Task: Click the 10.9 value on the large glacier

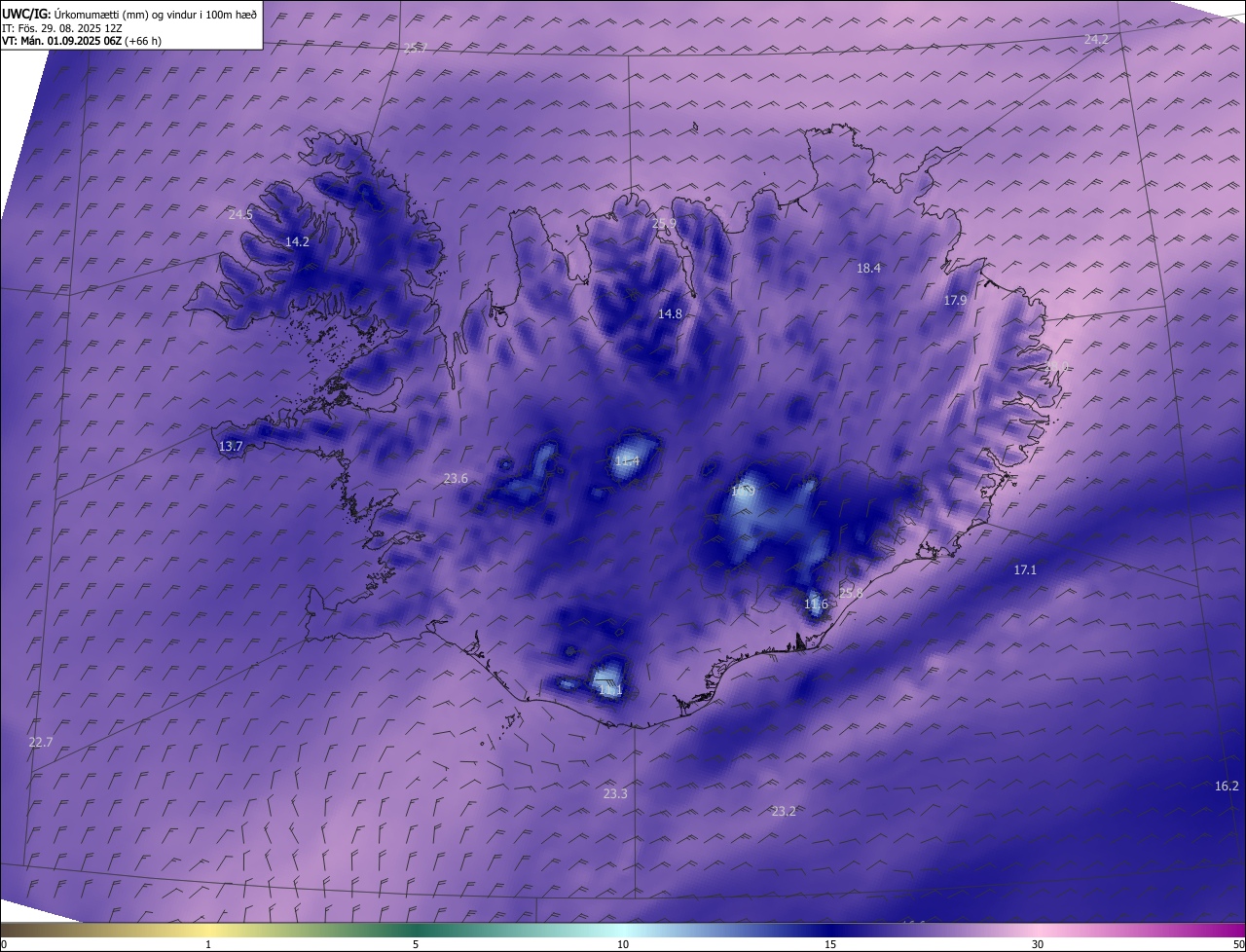Action: (x=743, y=492)
